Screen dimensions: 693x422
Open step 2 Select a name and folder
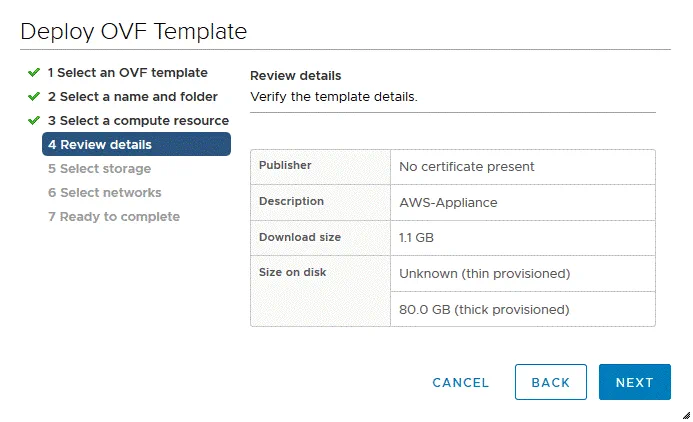click(x=132, y=97)
